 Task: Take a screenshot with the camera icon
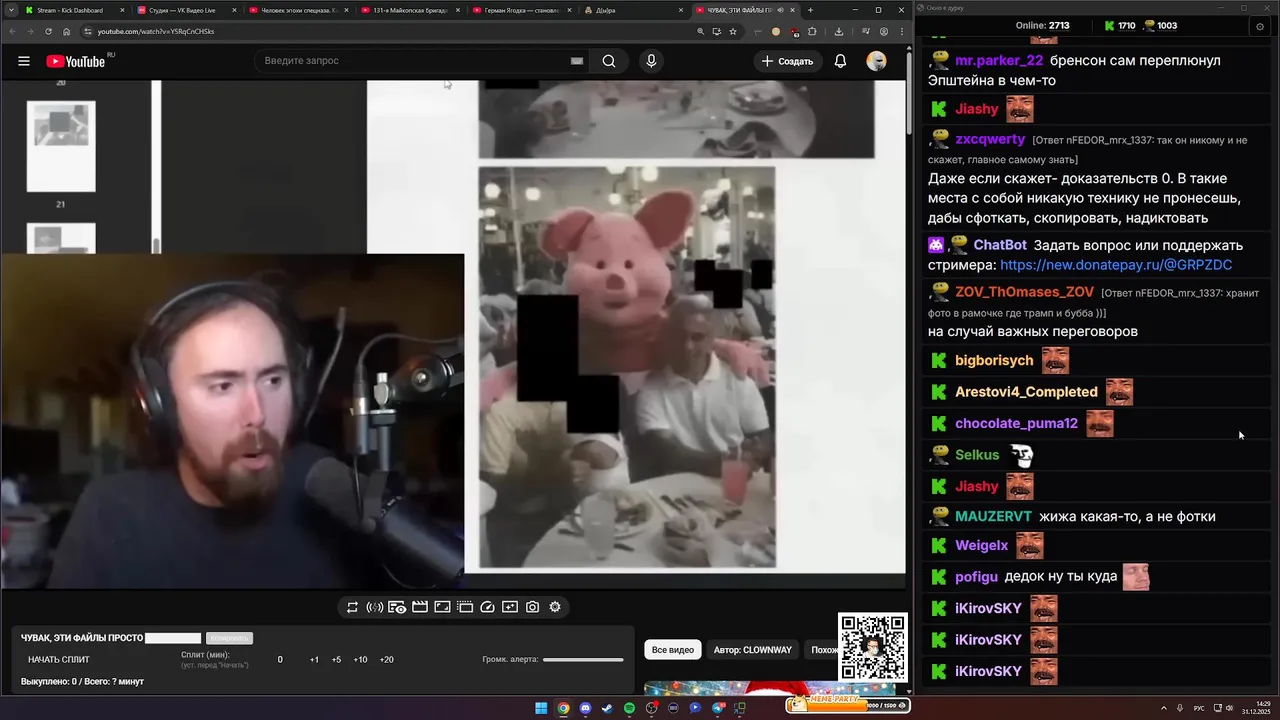click(x=532, y=607)
